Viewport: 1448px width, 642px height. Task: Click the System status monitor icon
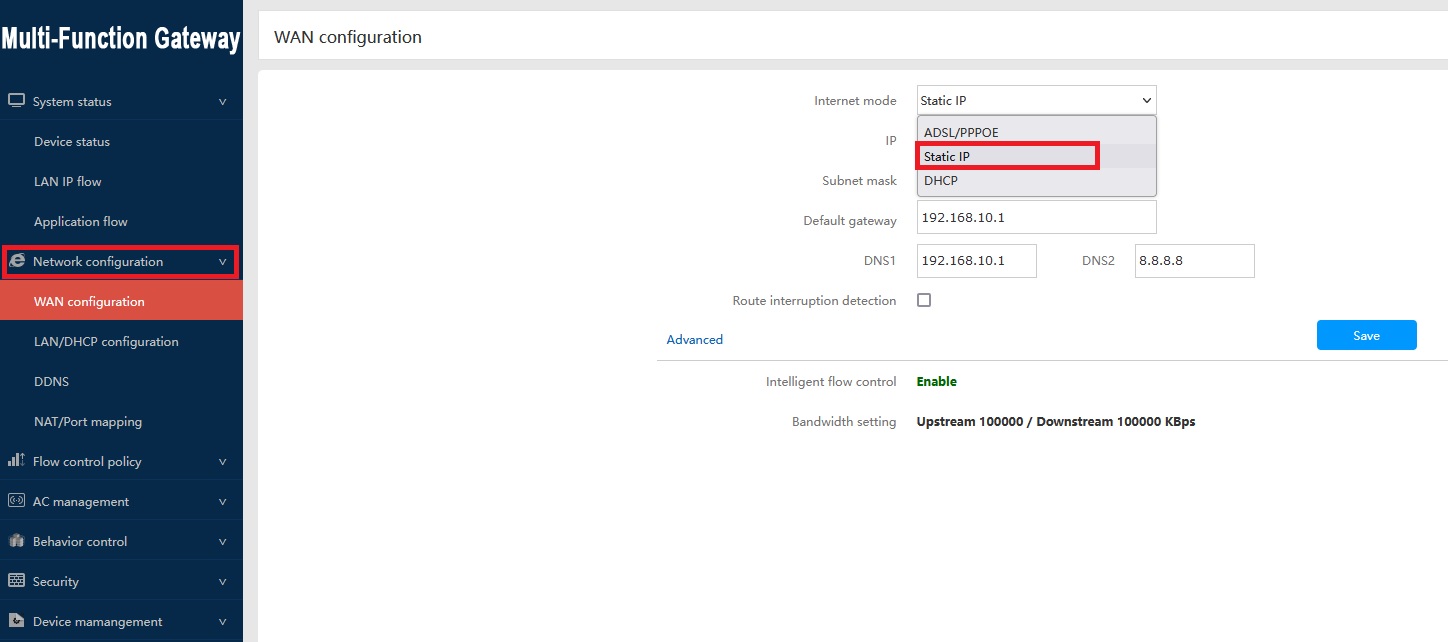[x=16, y=101]
